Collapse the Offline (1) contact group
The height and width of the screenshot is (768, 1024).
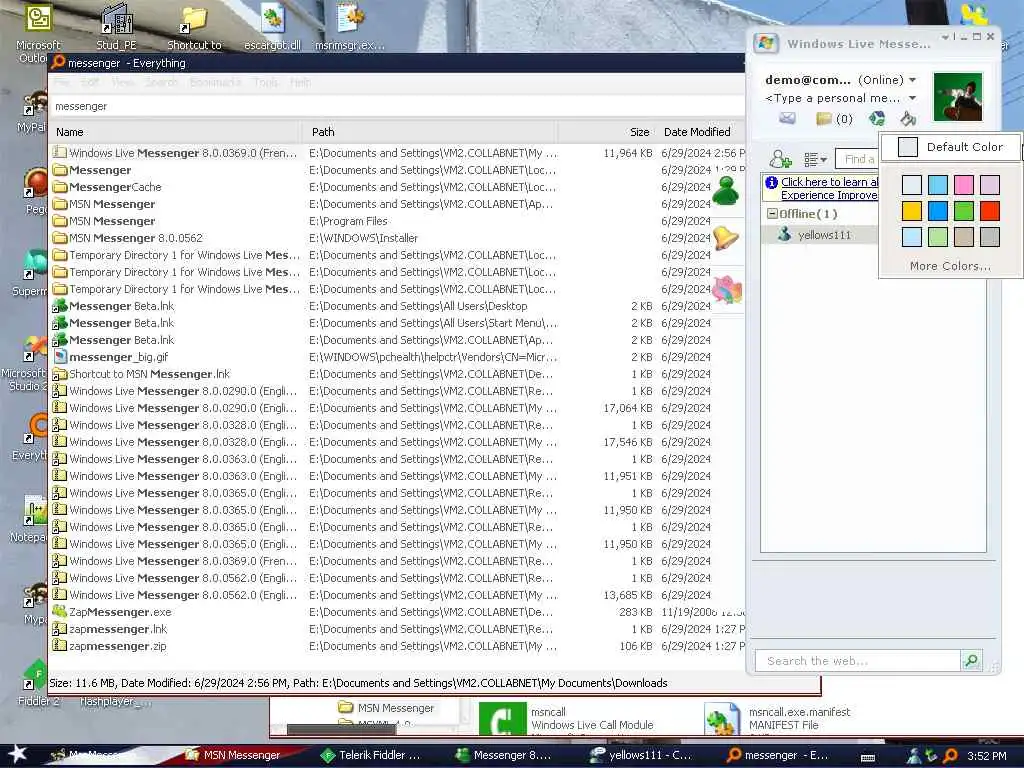tap(772, 214)
